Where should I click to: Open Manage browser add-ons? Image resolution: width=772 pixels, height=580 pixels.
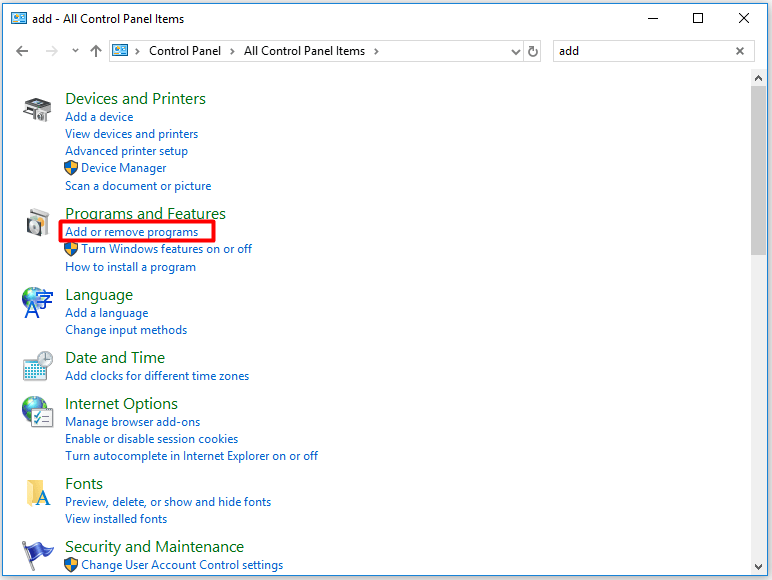click(x=132, y=422)
